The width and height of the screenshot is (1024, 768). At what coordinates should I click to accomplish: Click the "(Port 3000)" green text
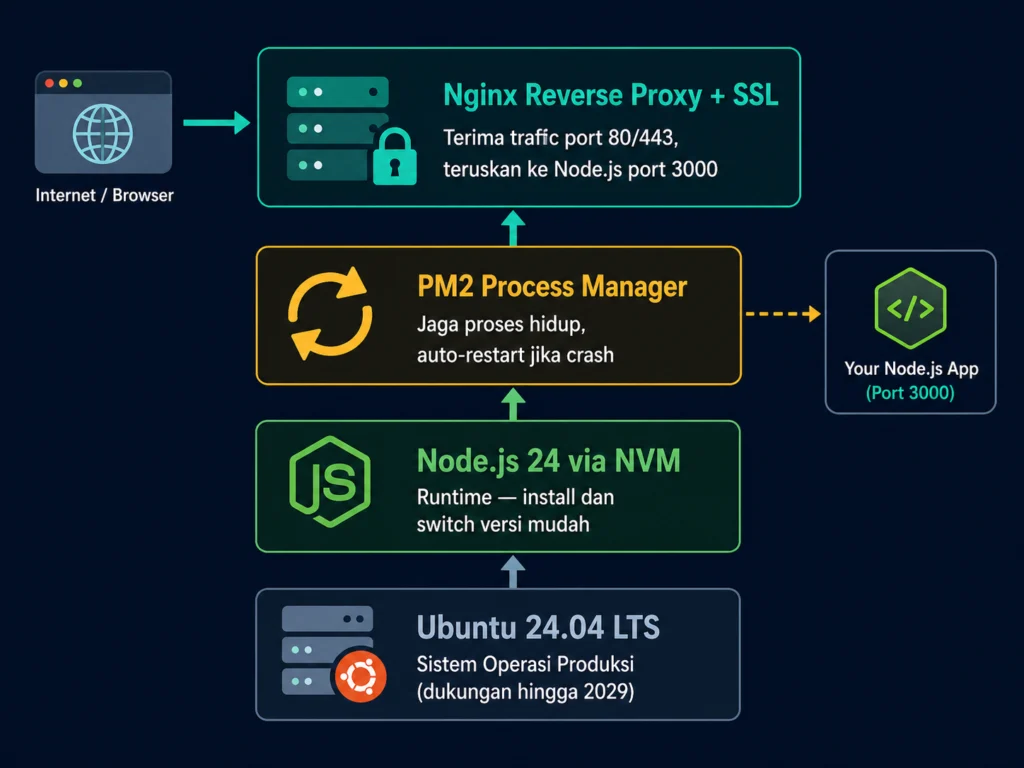click(x=910, y=392)
